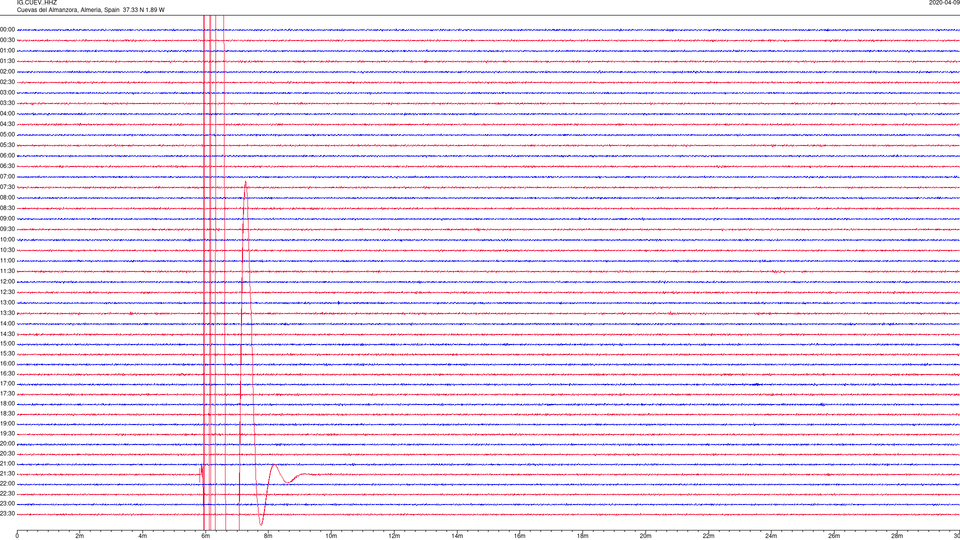Click the 8m tick on the minutes axis
Image resolution: width=960 pixels, height=540 pixels.
268,536
